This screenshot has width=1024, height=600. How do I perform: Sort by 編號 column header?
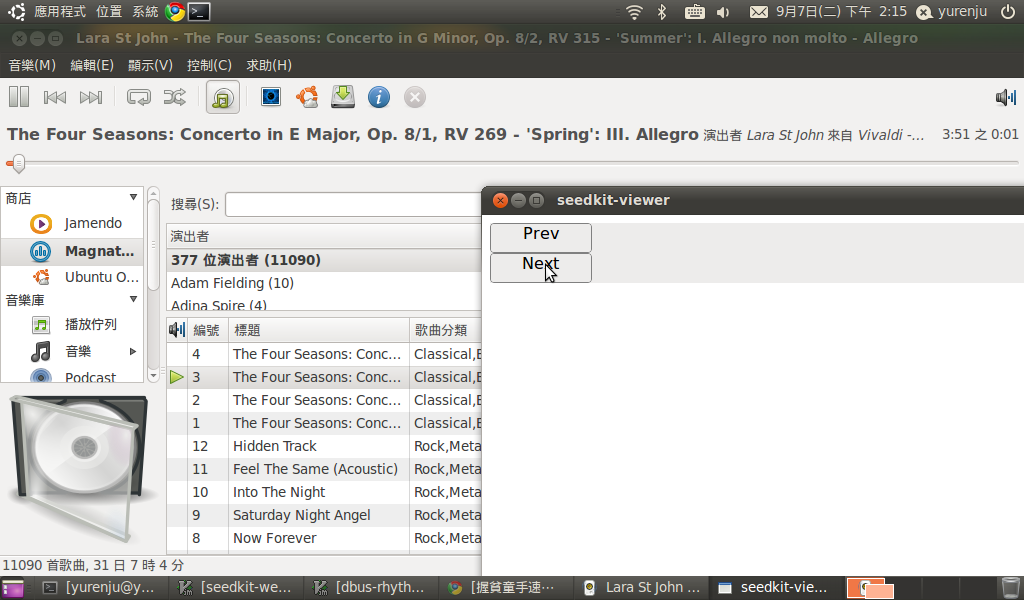click(208, 330)
